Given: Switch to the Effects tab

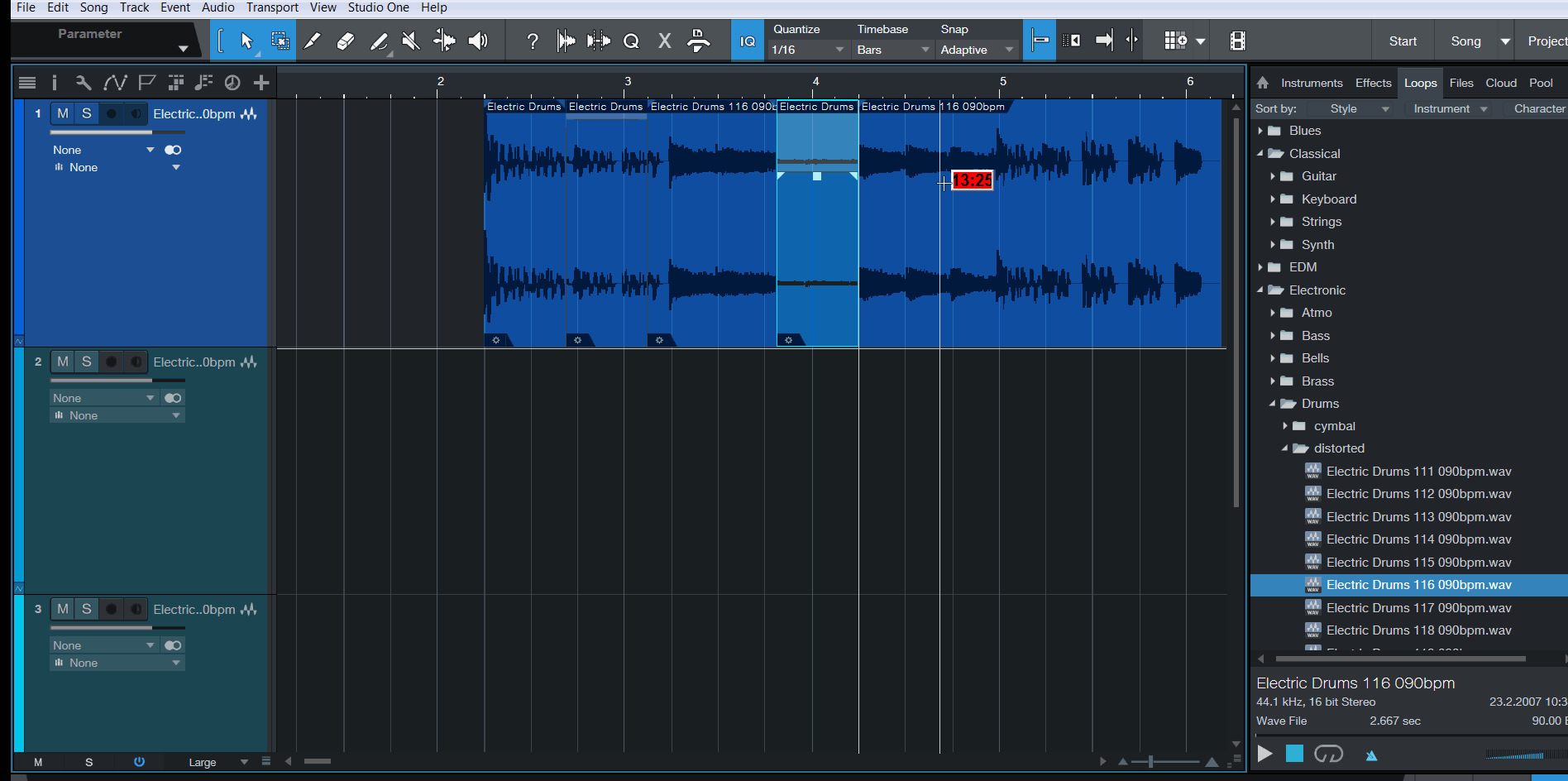Looking at the screenshot, I should 1373,83.
